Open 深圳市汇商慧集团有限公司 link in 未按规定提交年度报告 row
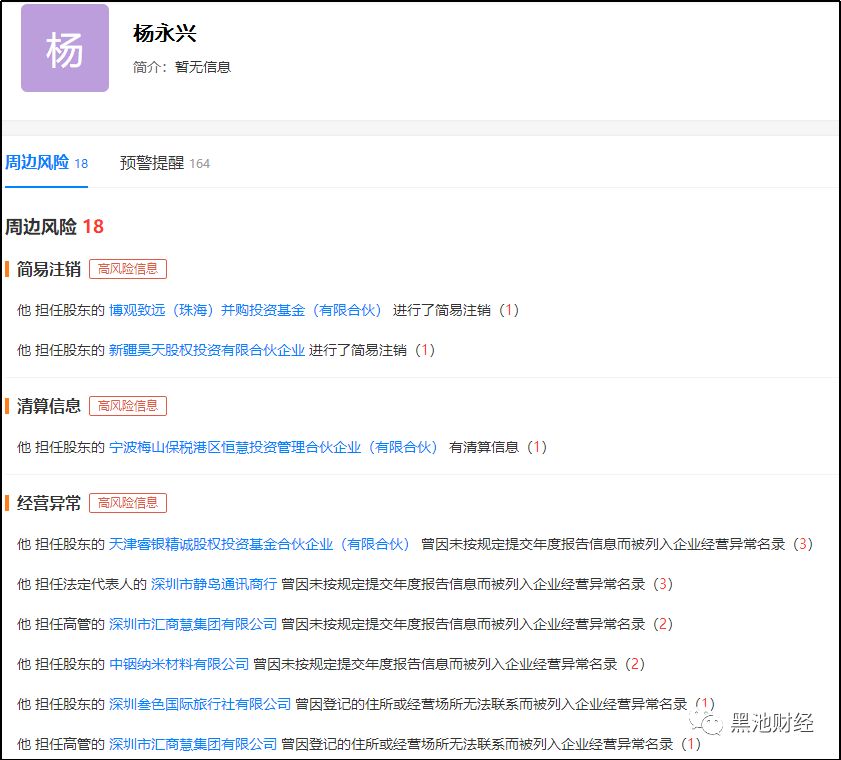Viewport: 841px width, 760px height. coord(193,624)
